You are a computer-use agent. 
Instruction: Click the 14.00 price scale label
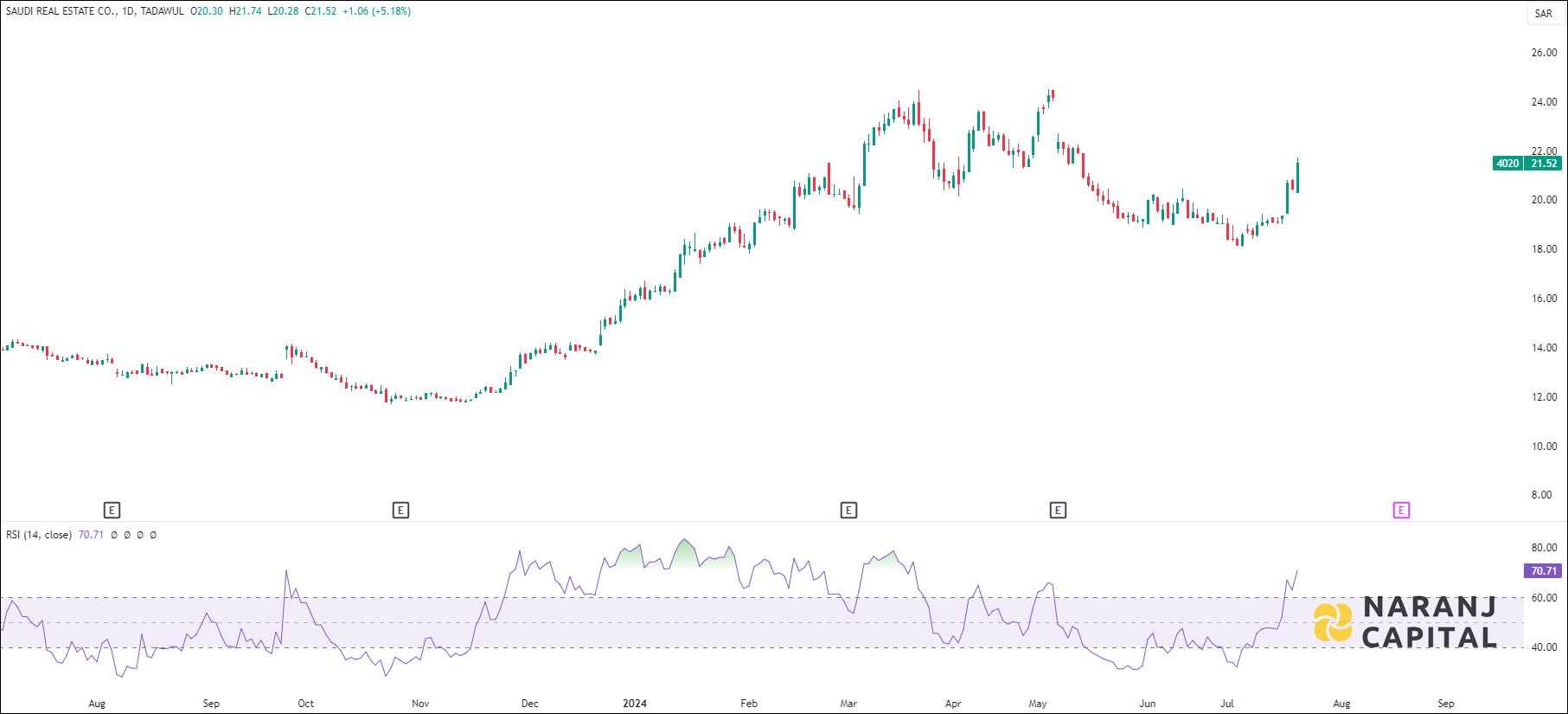1544,348
